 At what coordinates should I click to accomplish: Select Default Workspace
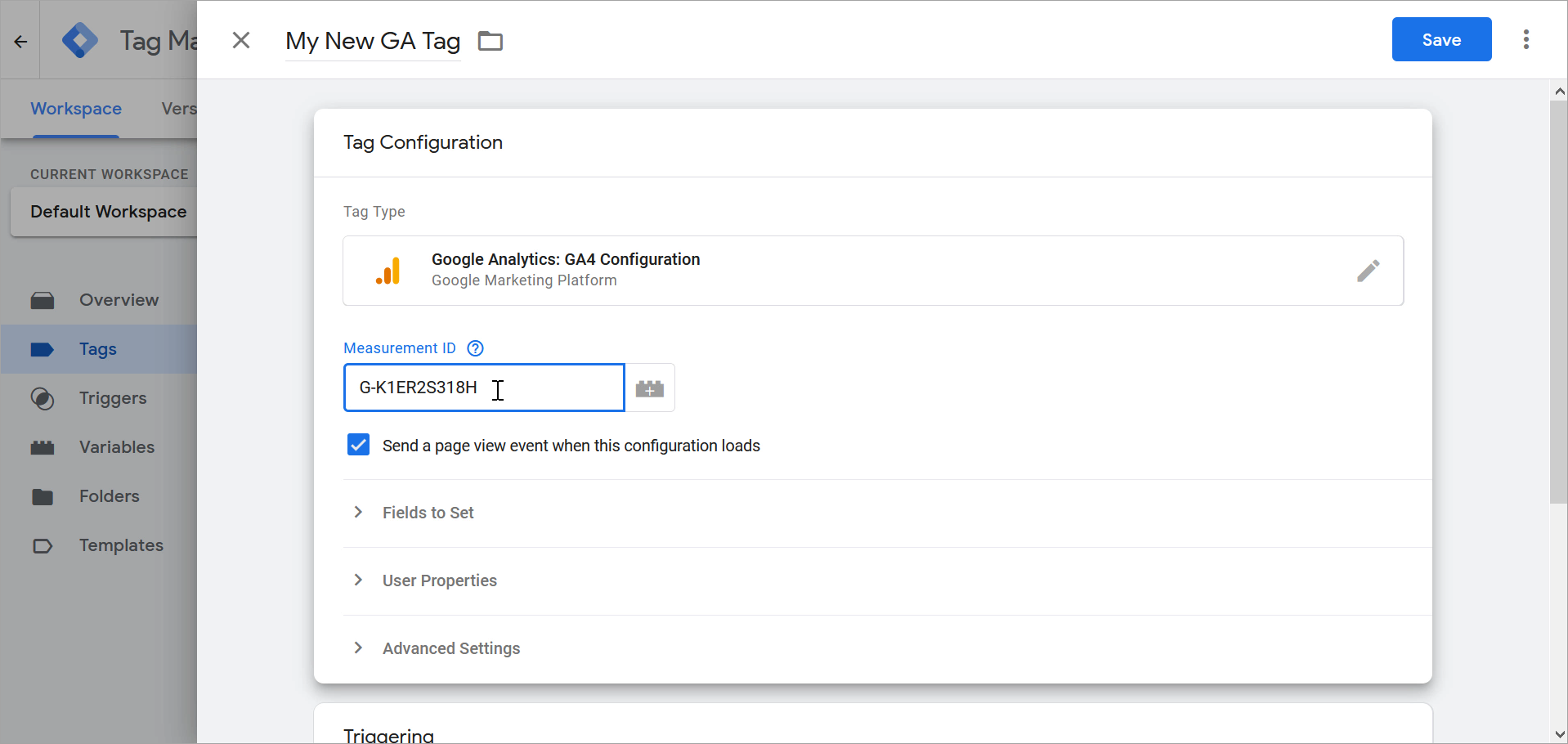[104, 212]
